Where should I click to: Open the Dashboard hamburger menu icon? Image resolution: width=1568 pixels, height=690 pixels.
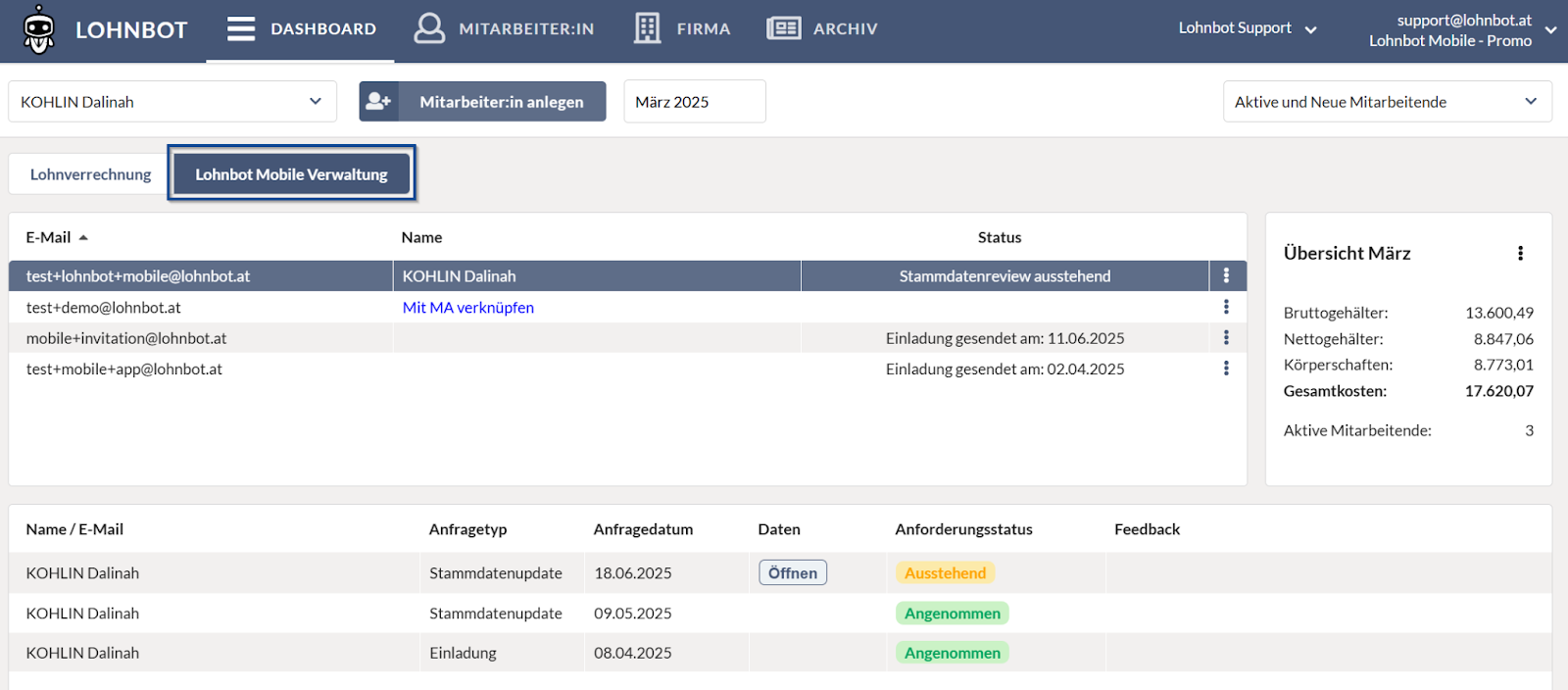(241, 28)
